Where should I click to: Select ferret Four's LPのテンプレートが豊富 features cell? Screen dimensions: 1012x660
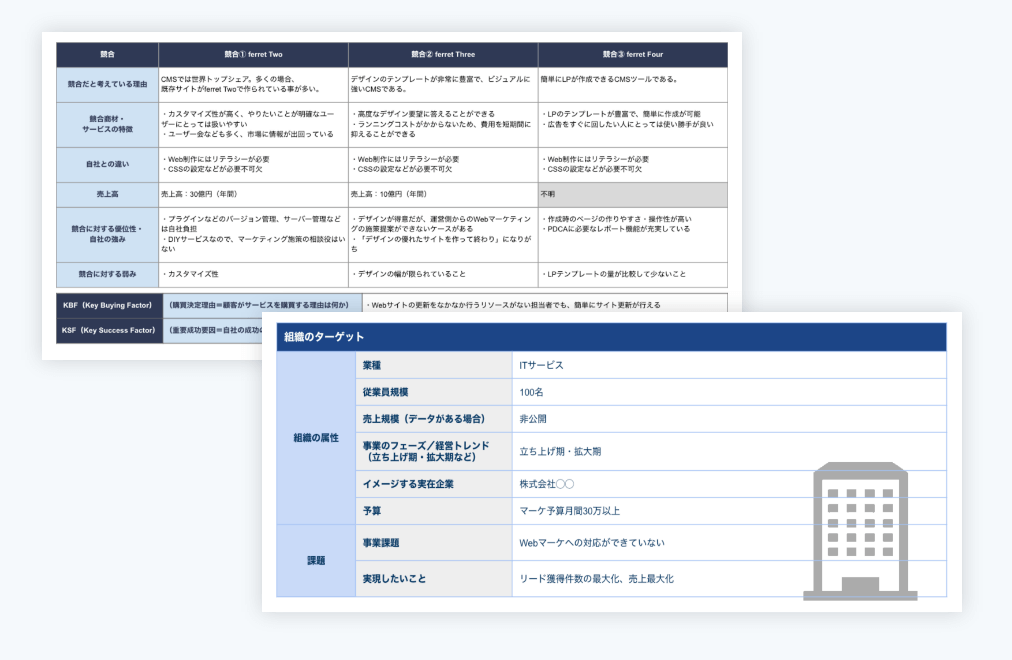click(x=632, y=125)
